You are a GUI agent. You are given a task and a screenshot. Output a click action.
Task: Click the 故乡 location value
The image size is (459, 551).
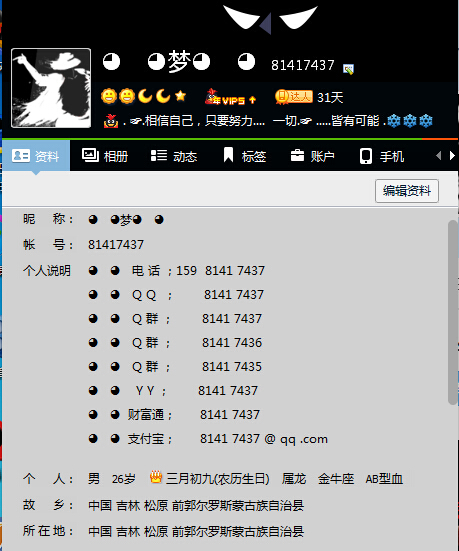(x=196, y=505)
